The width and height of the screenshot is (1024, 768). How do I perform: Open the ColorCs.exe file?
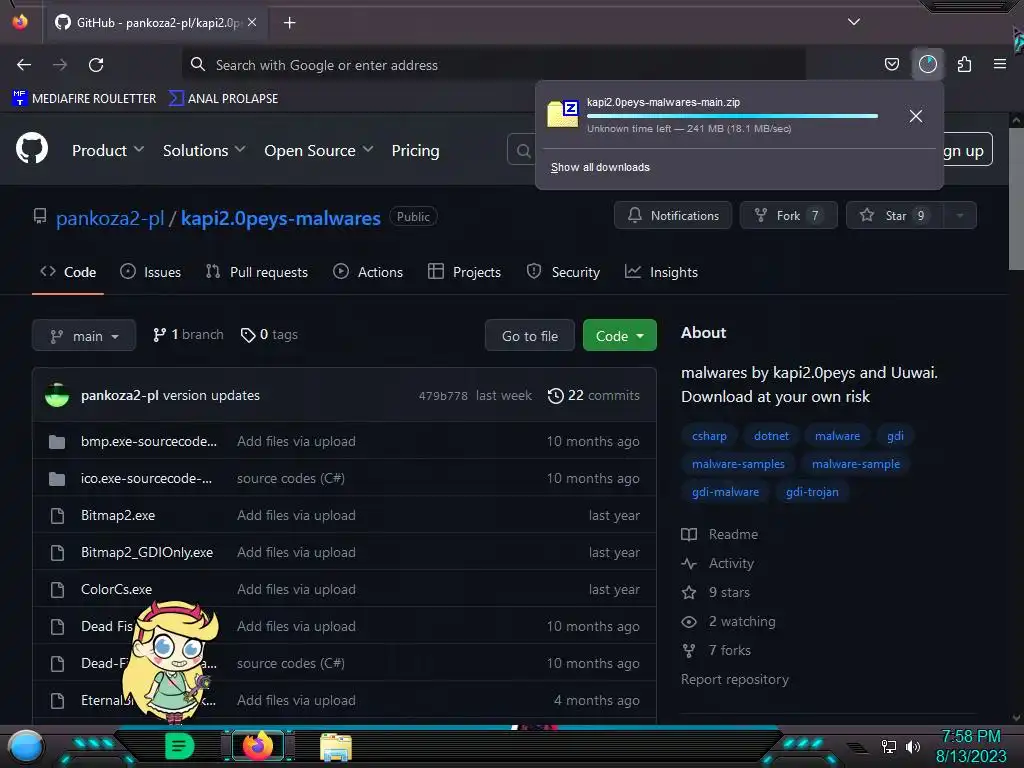(116, 590)
